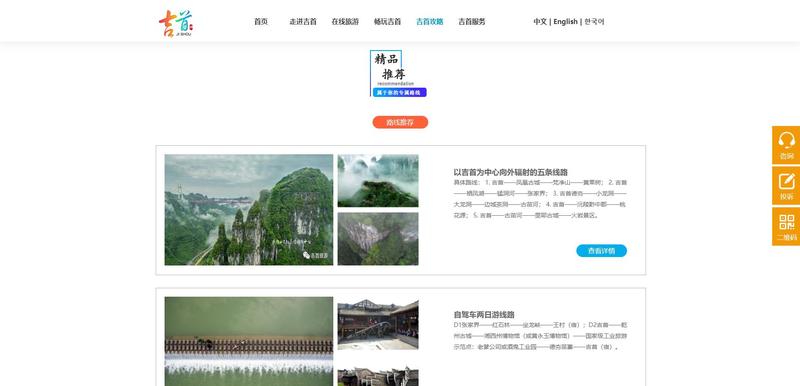800x386 pixels.
Task: Switch language to 中文
Action: (x=540, y=21)
